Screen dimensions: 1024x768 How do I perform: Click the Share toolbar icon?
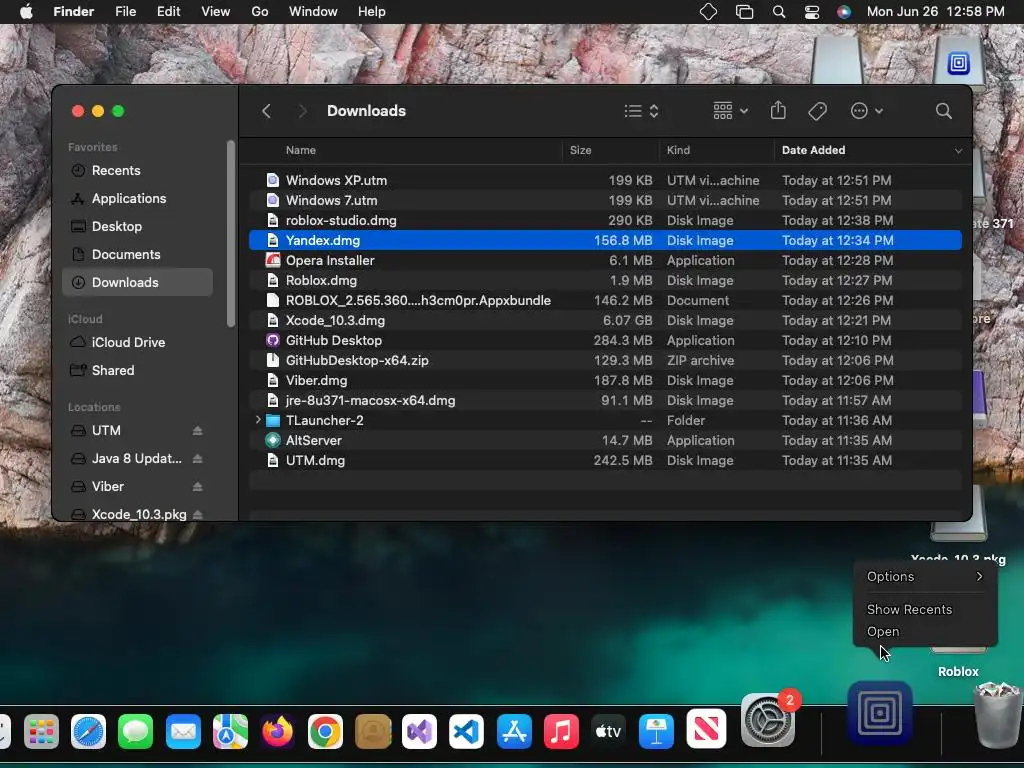(778, 110)
